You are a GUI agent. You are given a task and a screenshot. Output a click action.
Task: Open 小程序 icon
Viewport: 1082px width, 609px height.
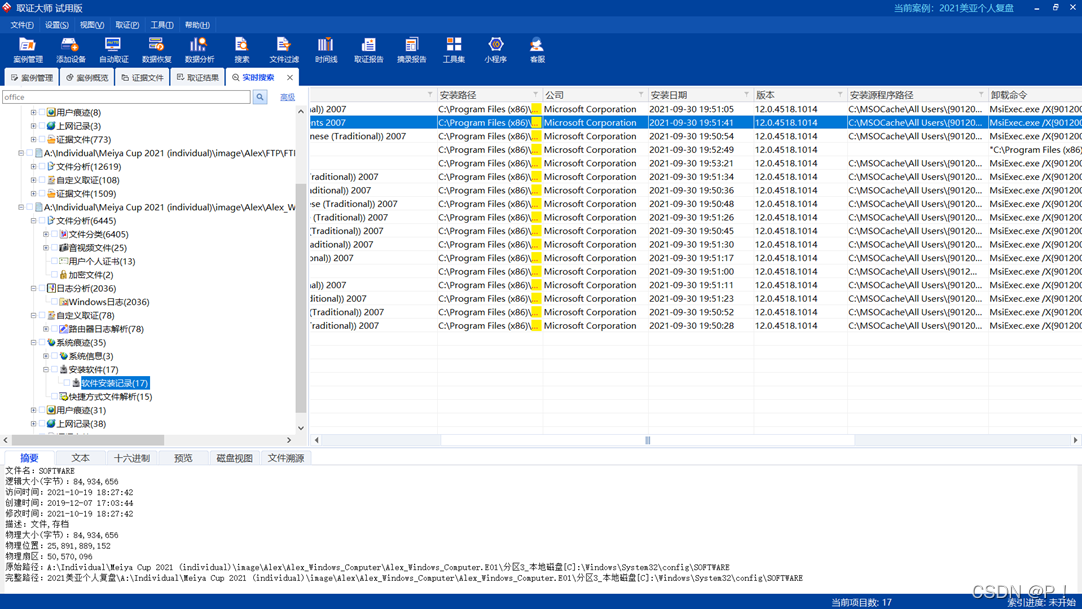point(495,50)
